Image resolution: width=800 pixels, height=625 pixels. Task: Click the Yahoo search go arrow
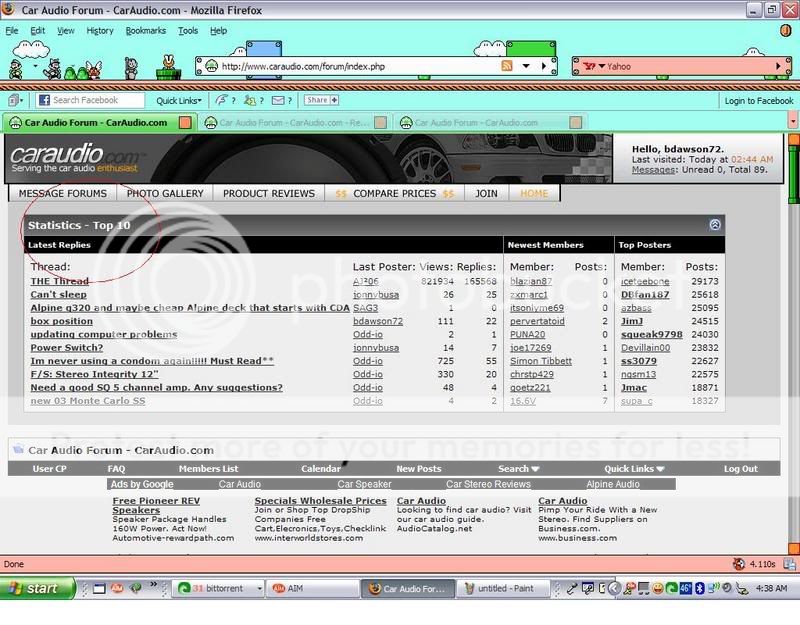[778, 66]
